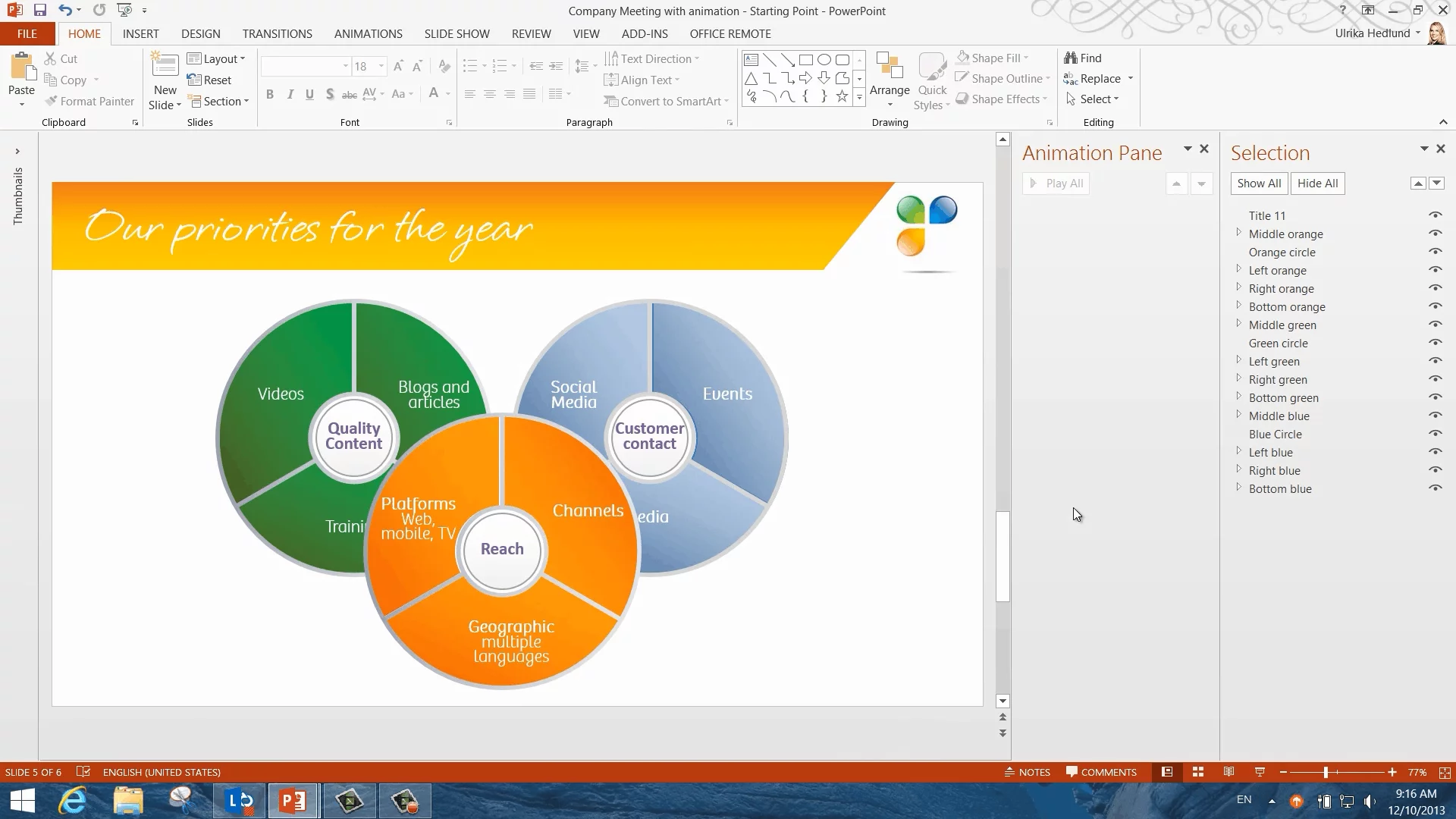Hide the Title 11 object

[1435, 215]
